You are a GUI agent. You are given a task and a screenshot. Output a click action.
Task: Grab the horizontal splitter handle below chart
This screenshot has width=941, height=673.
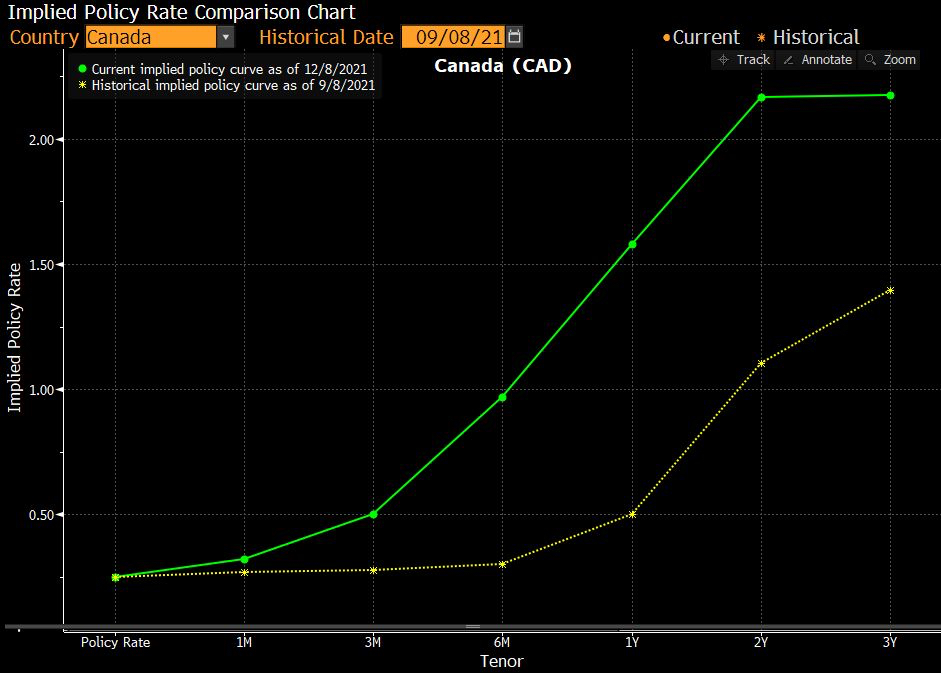tap(472, 627)
